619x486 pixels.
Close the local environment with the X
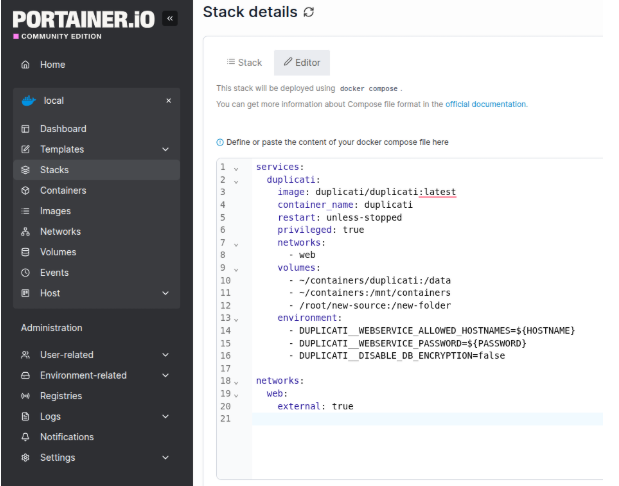169,101
